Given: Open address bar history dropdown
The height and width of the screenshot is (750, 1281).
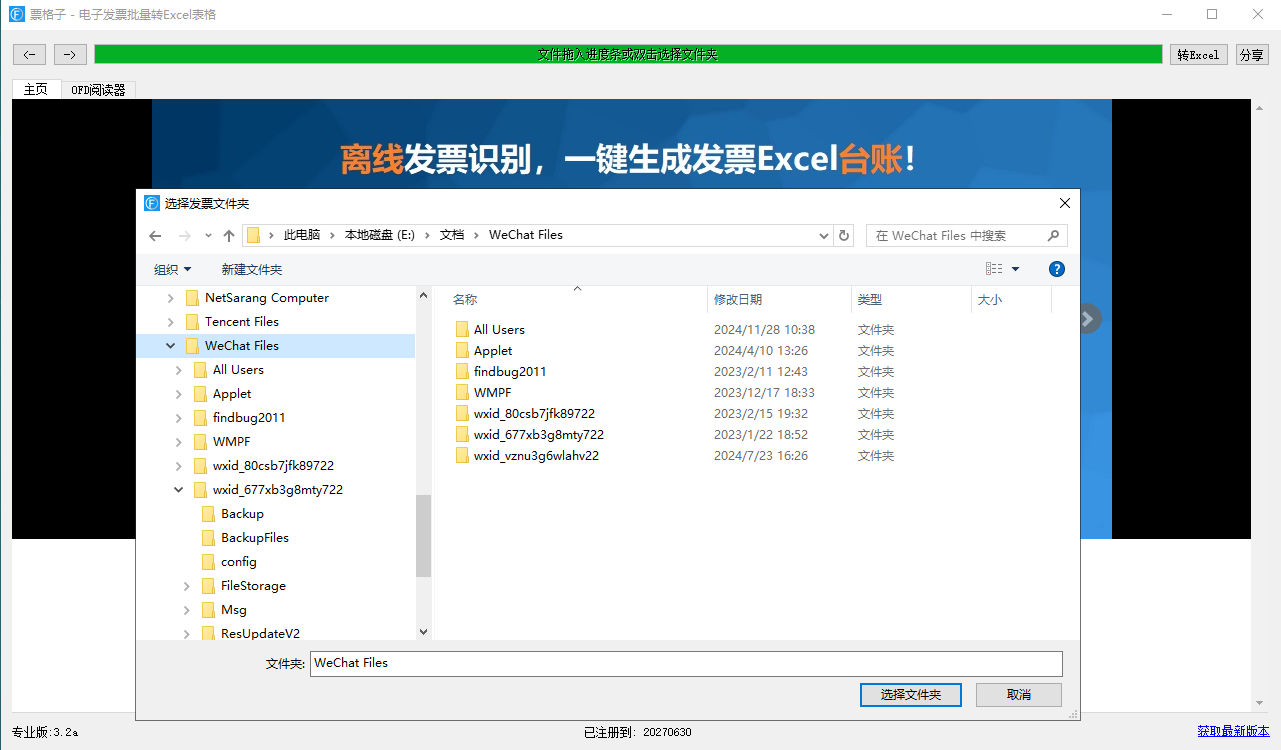Looking at the screenshot, I should [824, 236].
